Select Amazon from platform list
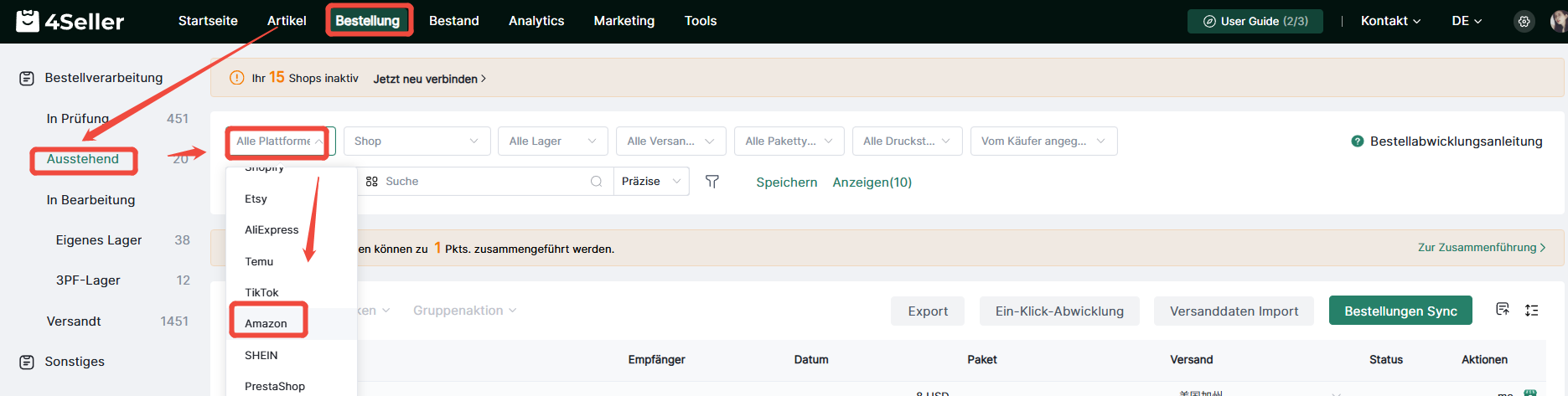The image size is (1568, 396). click(292, 324)
